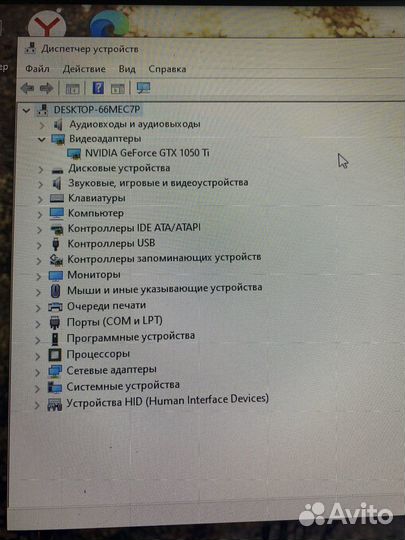The width and height of the screenshot is (405, 540).
Task: Click the Back arrow toolbar icon
Action: [27, 89]
